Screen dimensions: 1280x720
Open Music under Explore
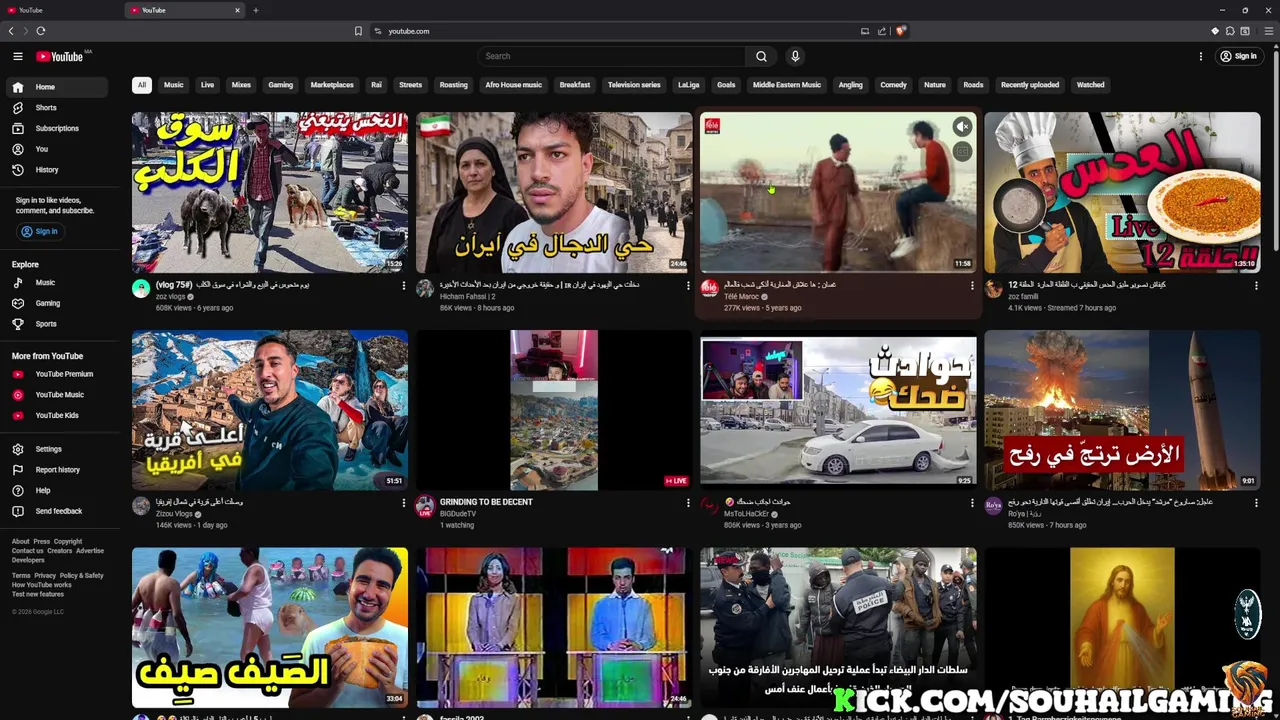pos(56,283)
